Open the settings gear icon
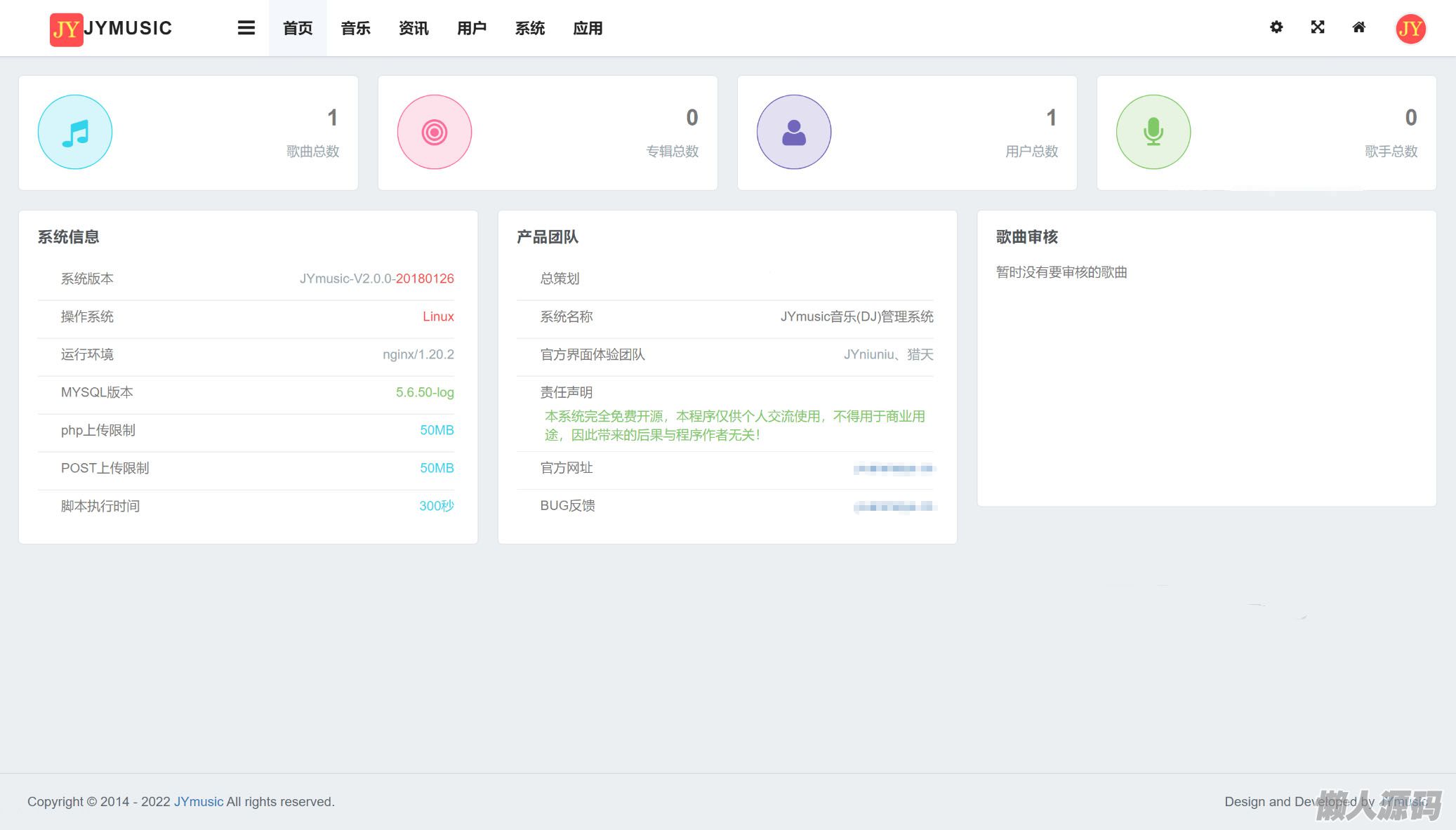 click(1276, 27)
